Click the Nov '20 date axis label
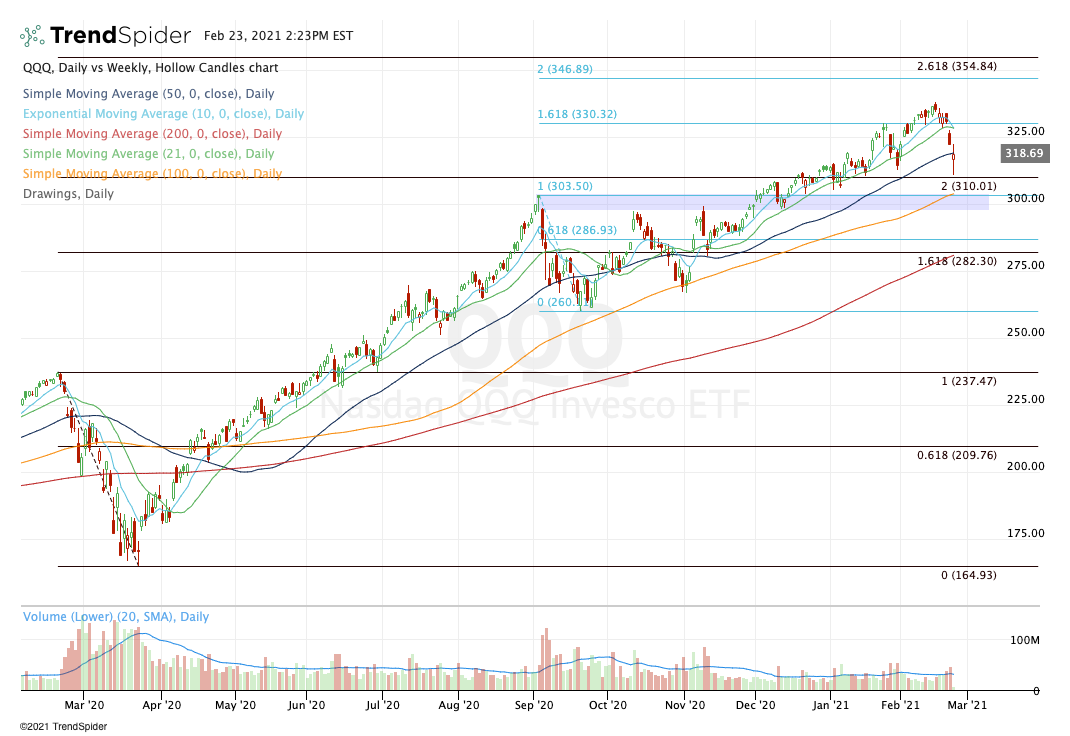The image size is (1070, 736). pos(684,705)
